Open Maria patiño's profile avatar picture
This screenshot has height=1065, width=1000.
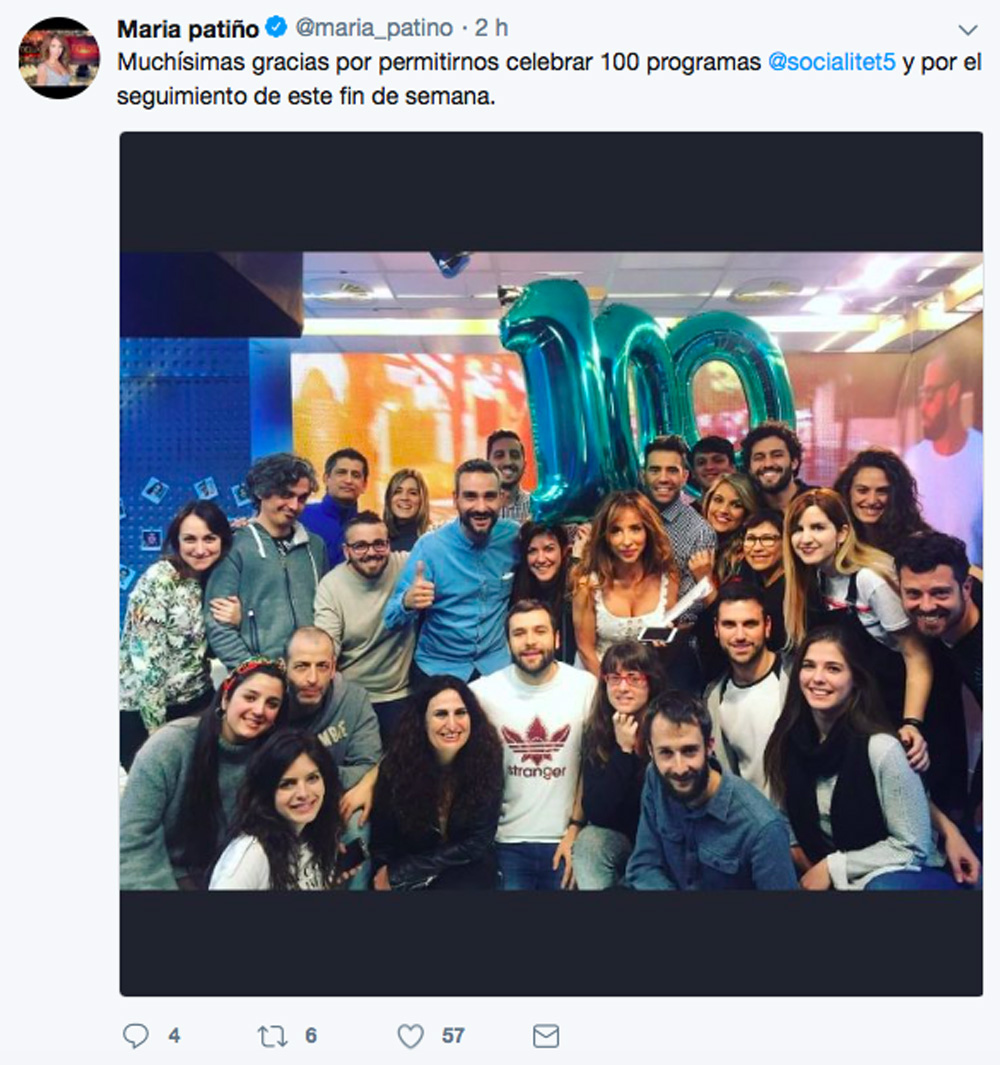pos(59,58)
